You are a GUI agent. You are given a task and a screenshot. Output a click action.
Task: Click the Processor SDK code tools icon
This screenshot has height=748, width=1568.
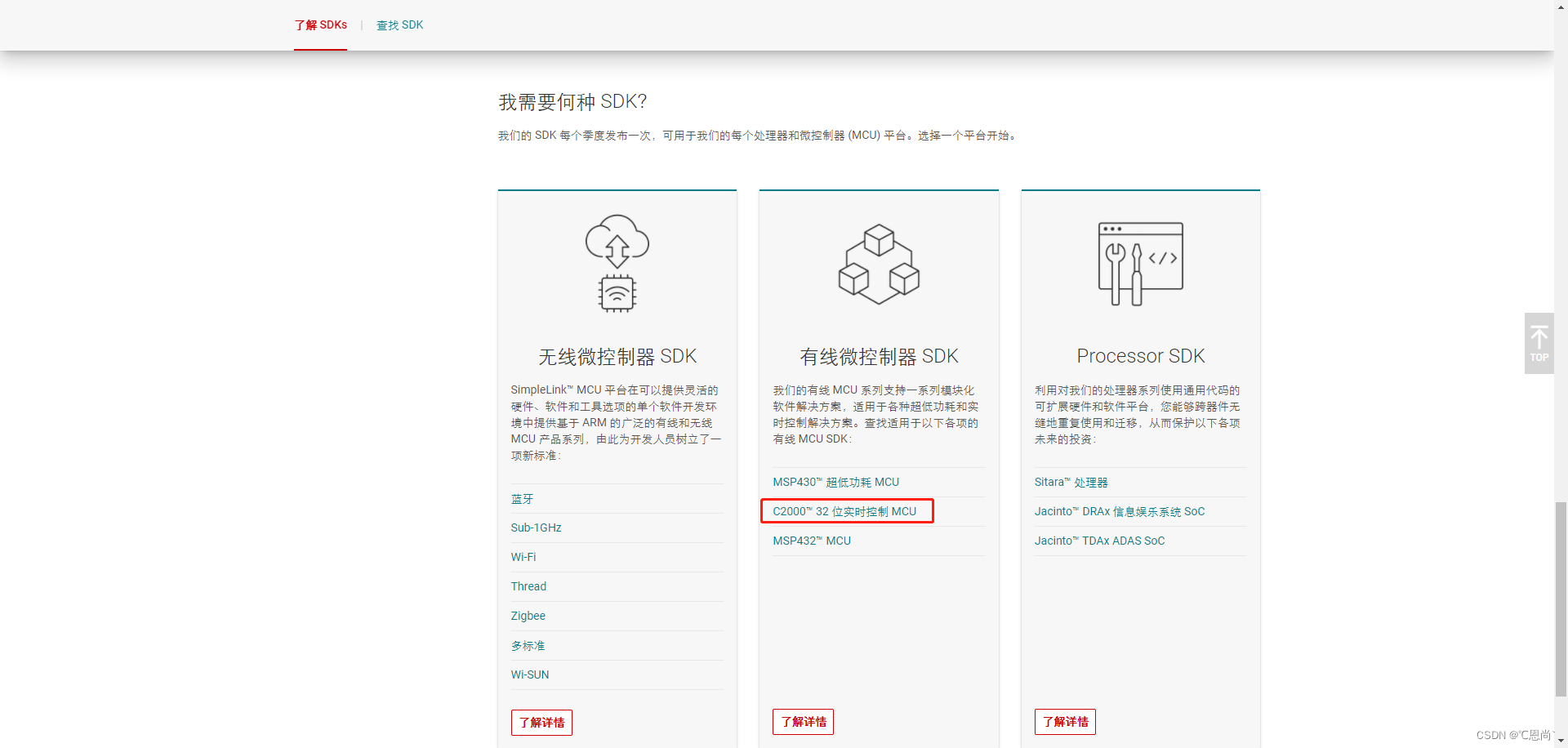click(x=1140, y=264)
